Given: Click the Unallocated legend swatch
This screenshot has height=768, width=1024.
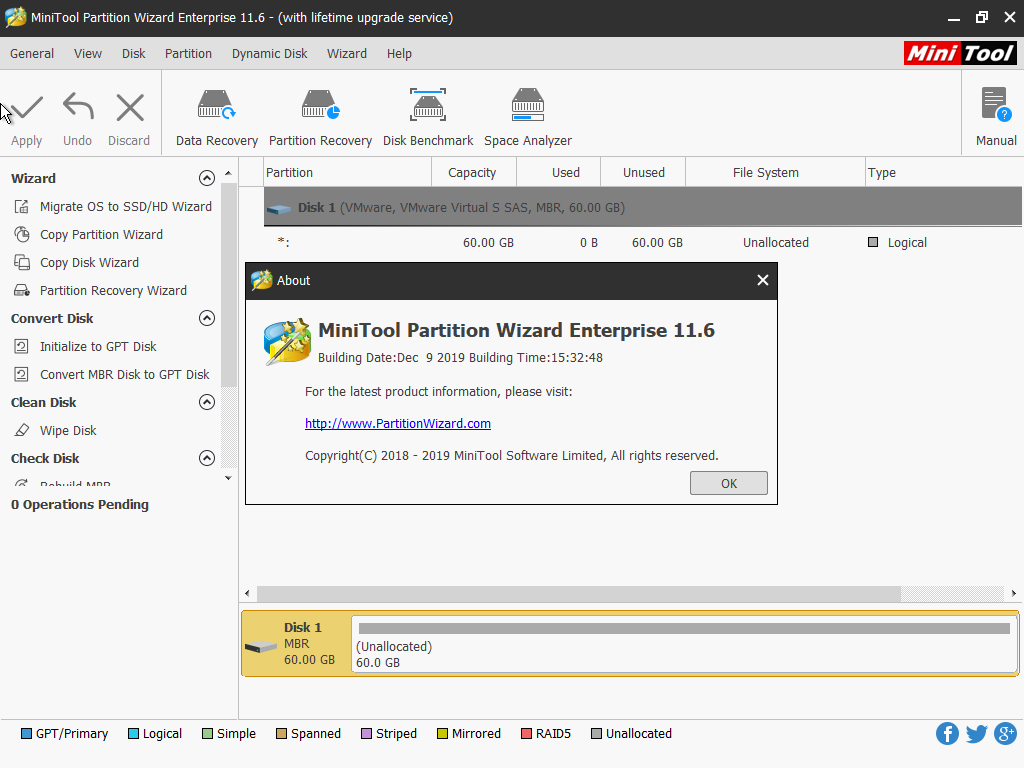Looking at the screenshot, I should pyautogui.click(x=596, y=733).
